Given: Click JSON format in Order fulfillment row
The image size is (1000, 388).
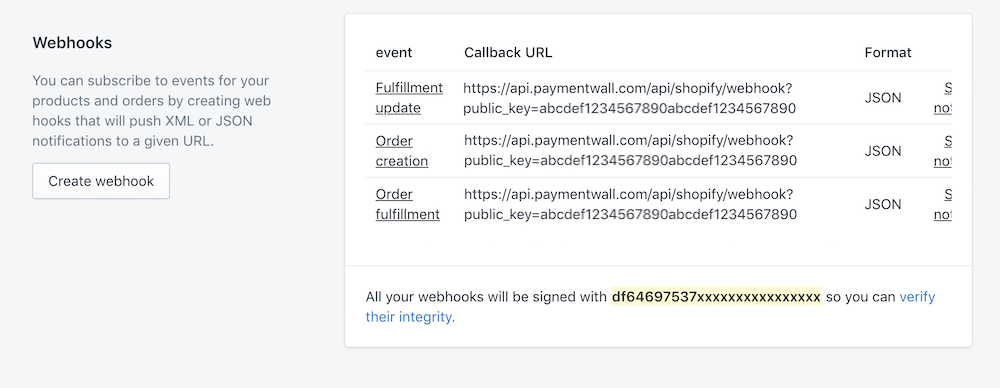Looking at the screenshot, I should click(x=883, y=205).
